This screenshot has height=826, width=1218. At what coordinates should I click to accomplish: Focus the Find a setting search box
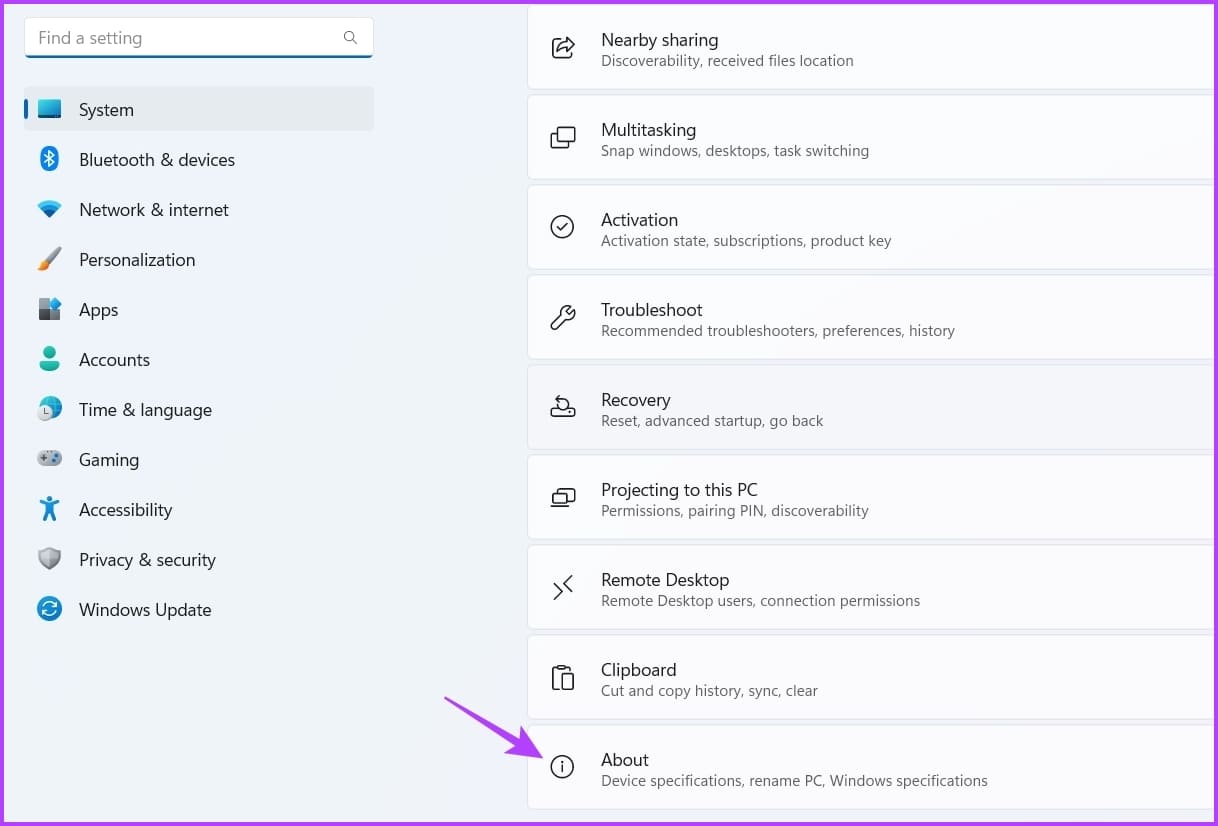pos(199,38)
